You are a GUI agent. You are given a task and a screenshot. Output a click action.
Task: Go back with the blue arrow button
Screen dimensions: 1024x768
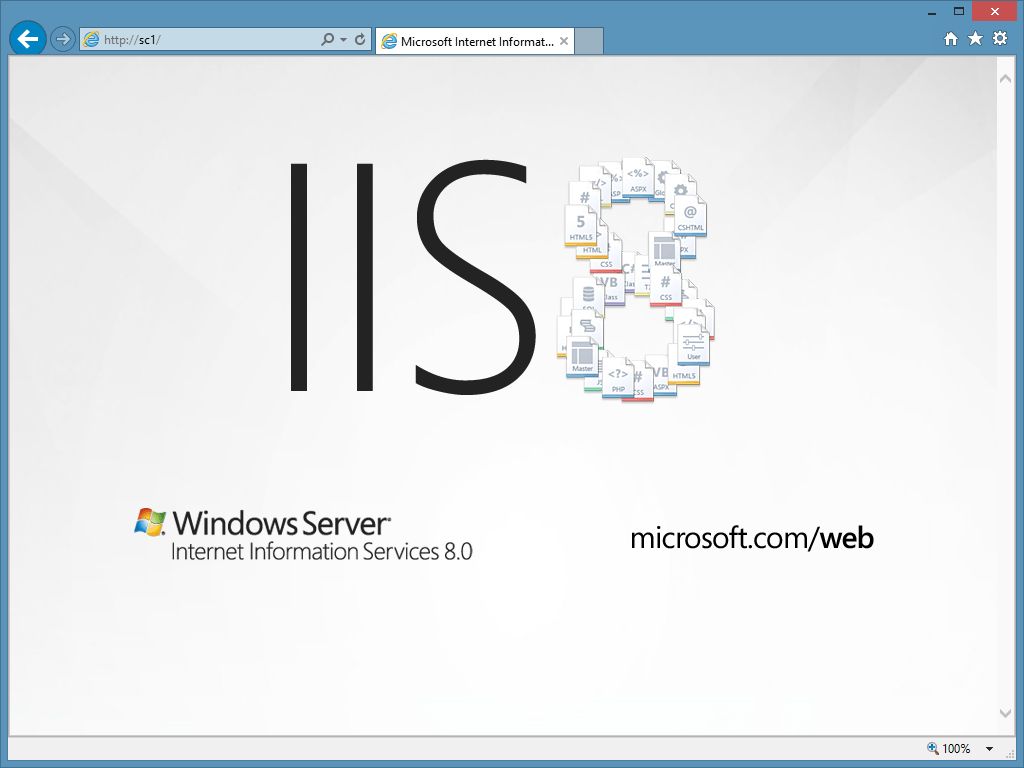tap(28, 39)
